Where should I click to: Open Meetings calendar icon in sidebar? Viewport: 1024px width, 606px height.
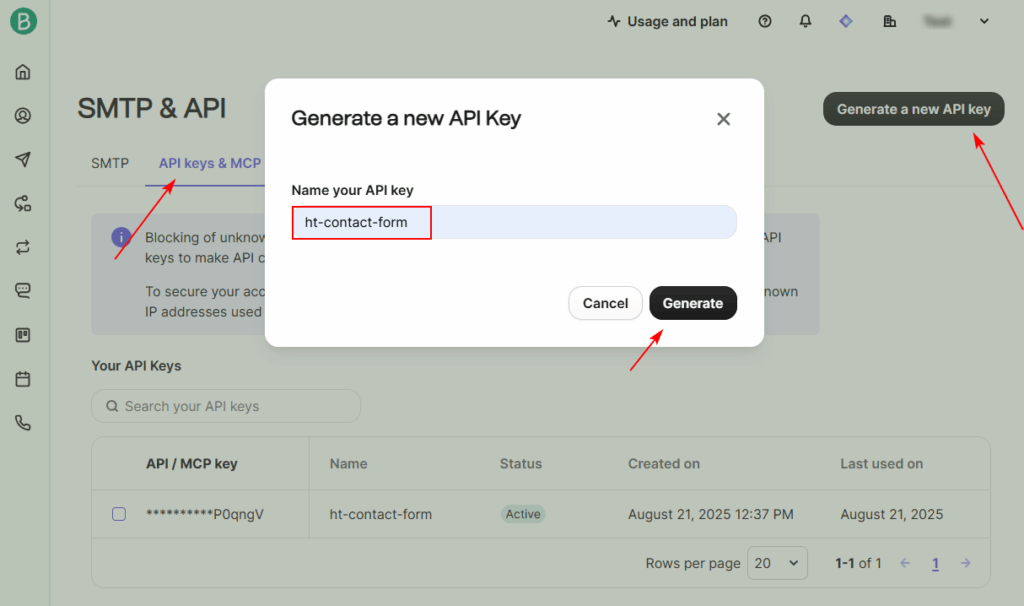tap(23, 379)
